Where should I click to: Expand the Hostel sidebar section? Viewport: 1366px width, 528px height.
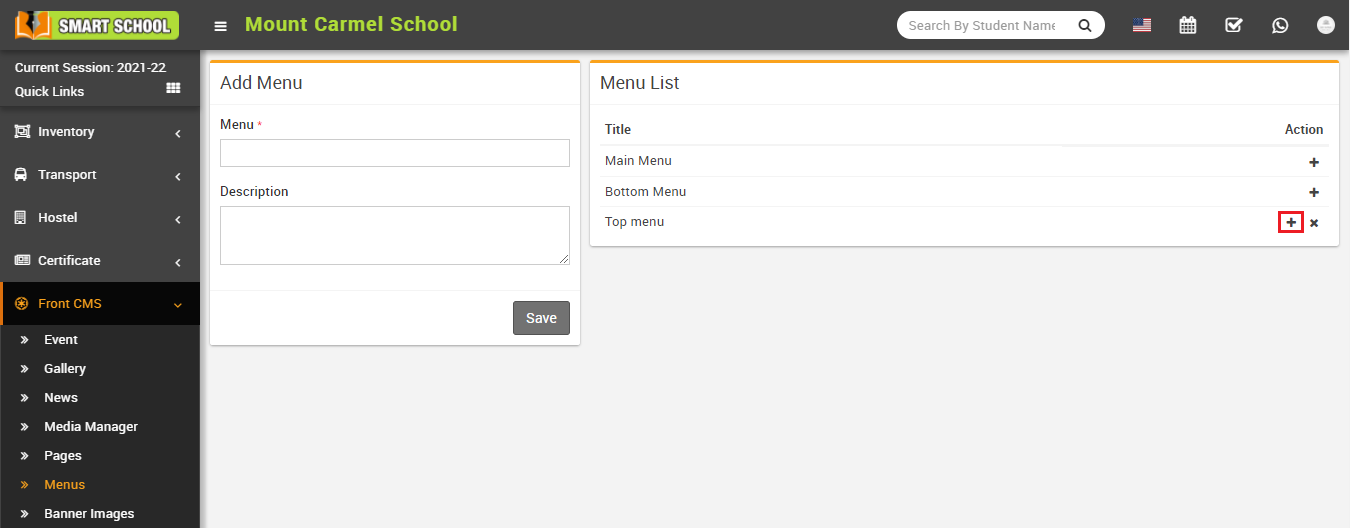pos(100,218)
